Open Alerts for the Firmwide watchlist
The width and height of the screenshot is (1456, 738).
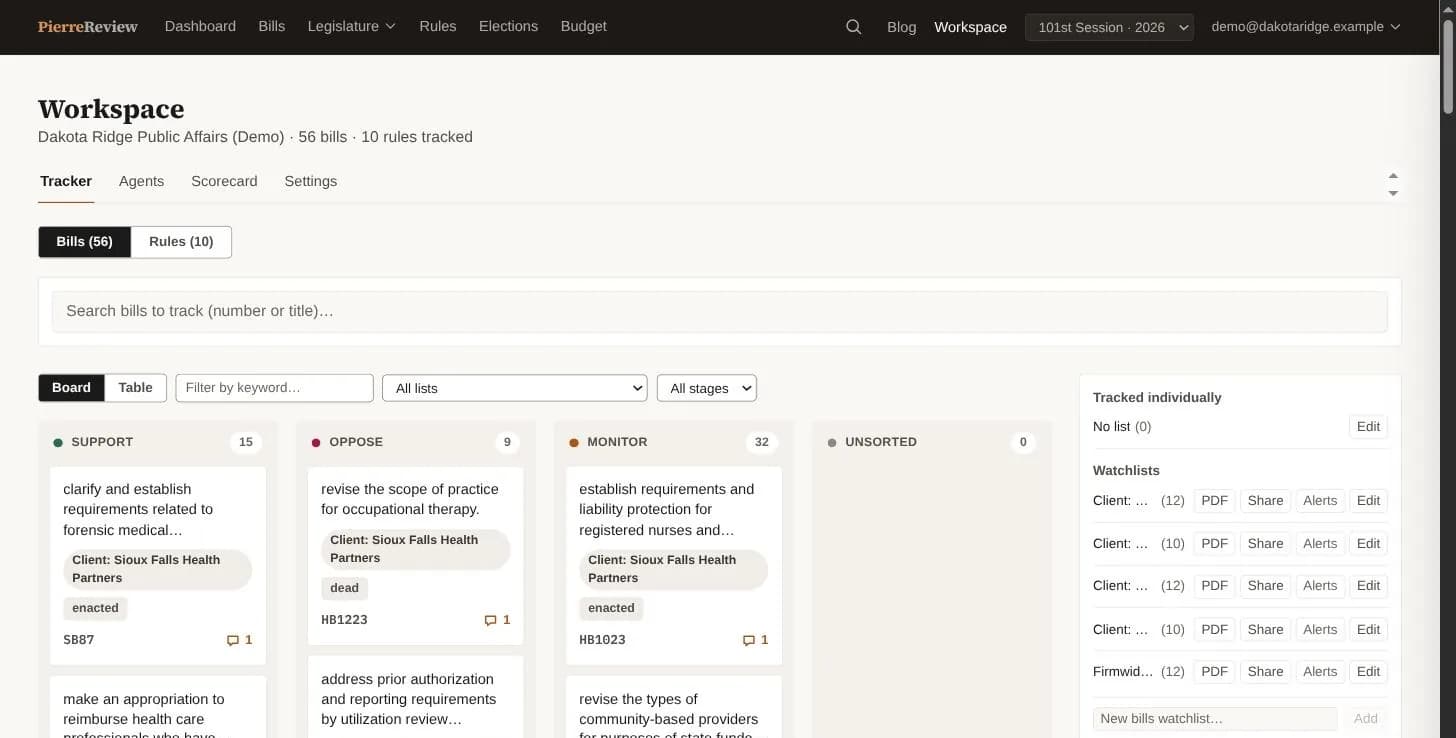click(1320, 672)
